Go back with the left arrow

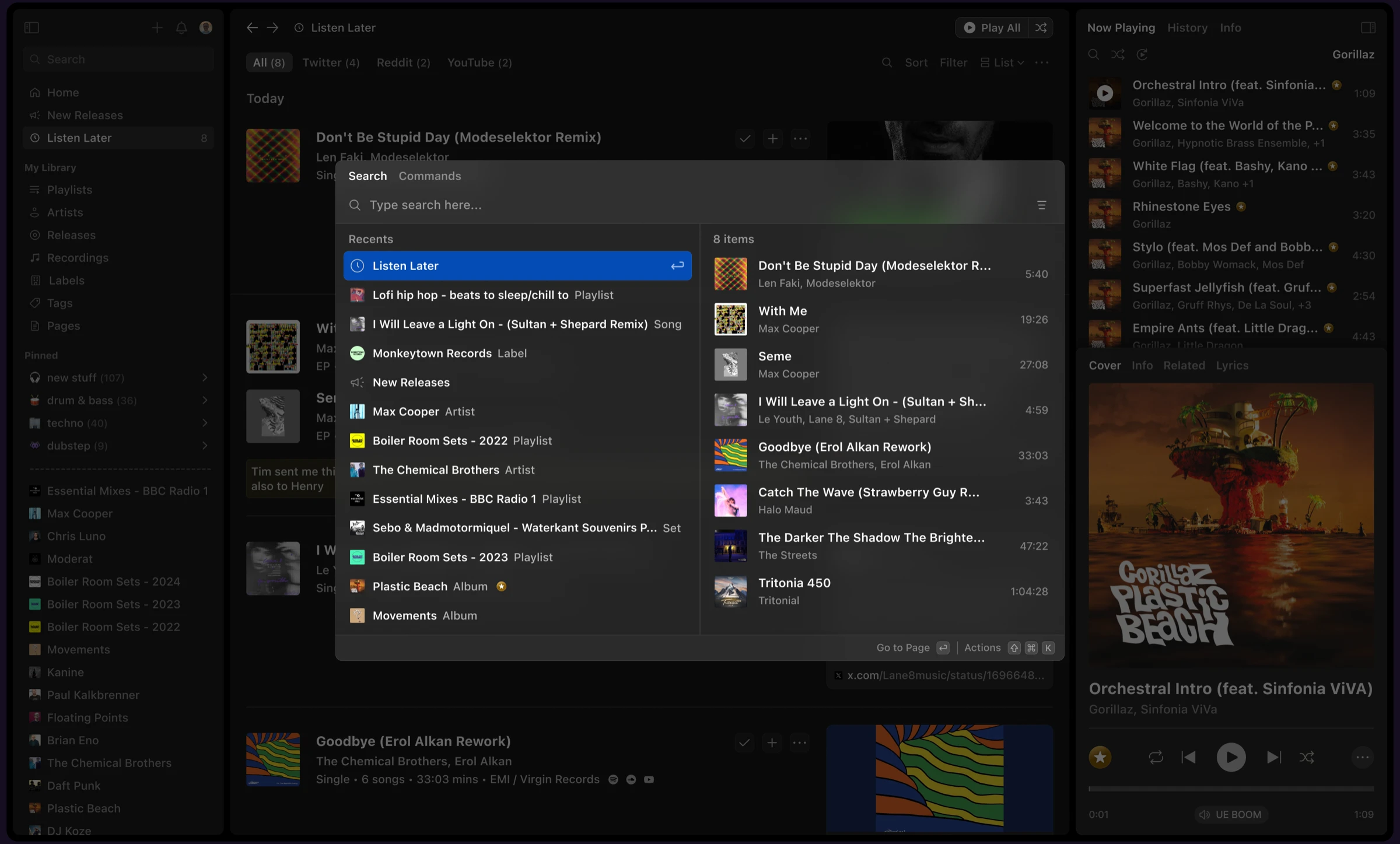(x=252, y=27)
